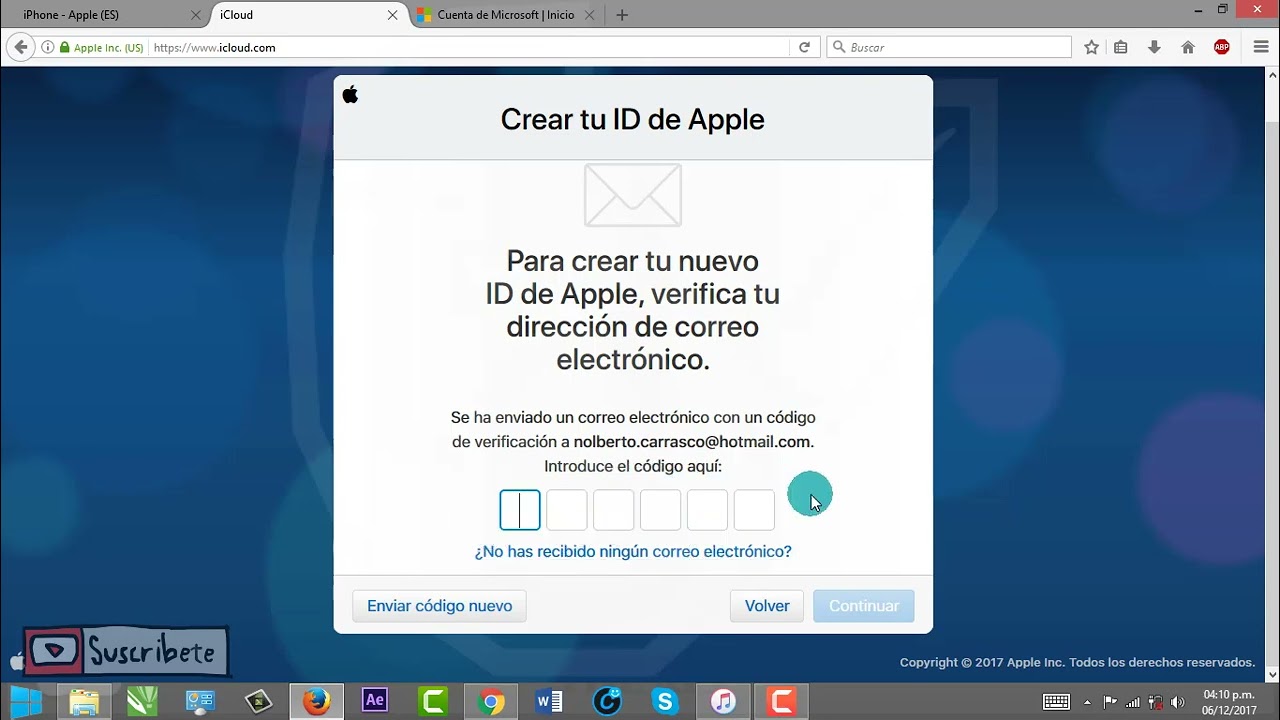Open Adblock Plus extension icon
Image resolution: width=1280 pixels, height=720 pixels.
(1221, 47)
